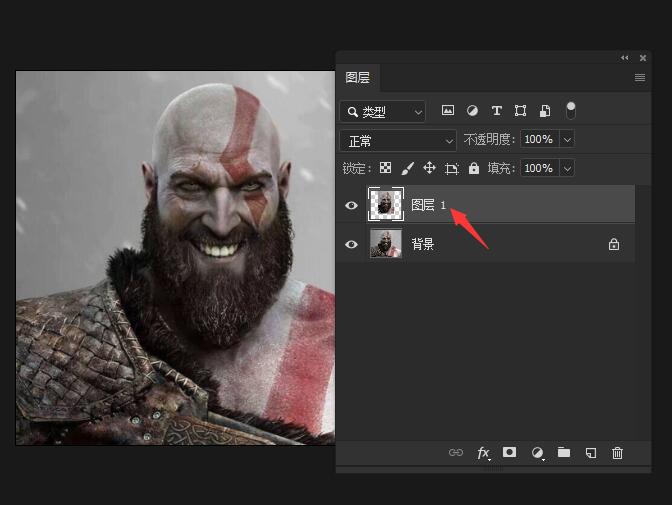Lock transparent pixels checkerboard icon
672x505 pixels.
[385, 168]
